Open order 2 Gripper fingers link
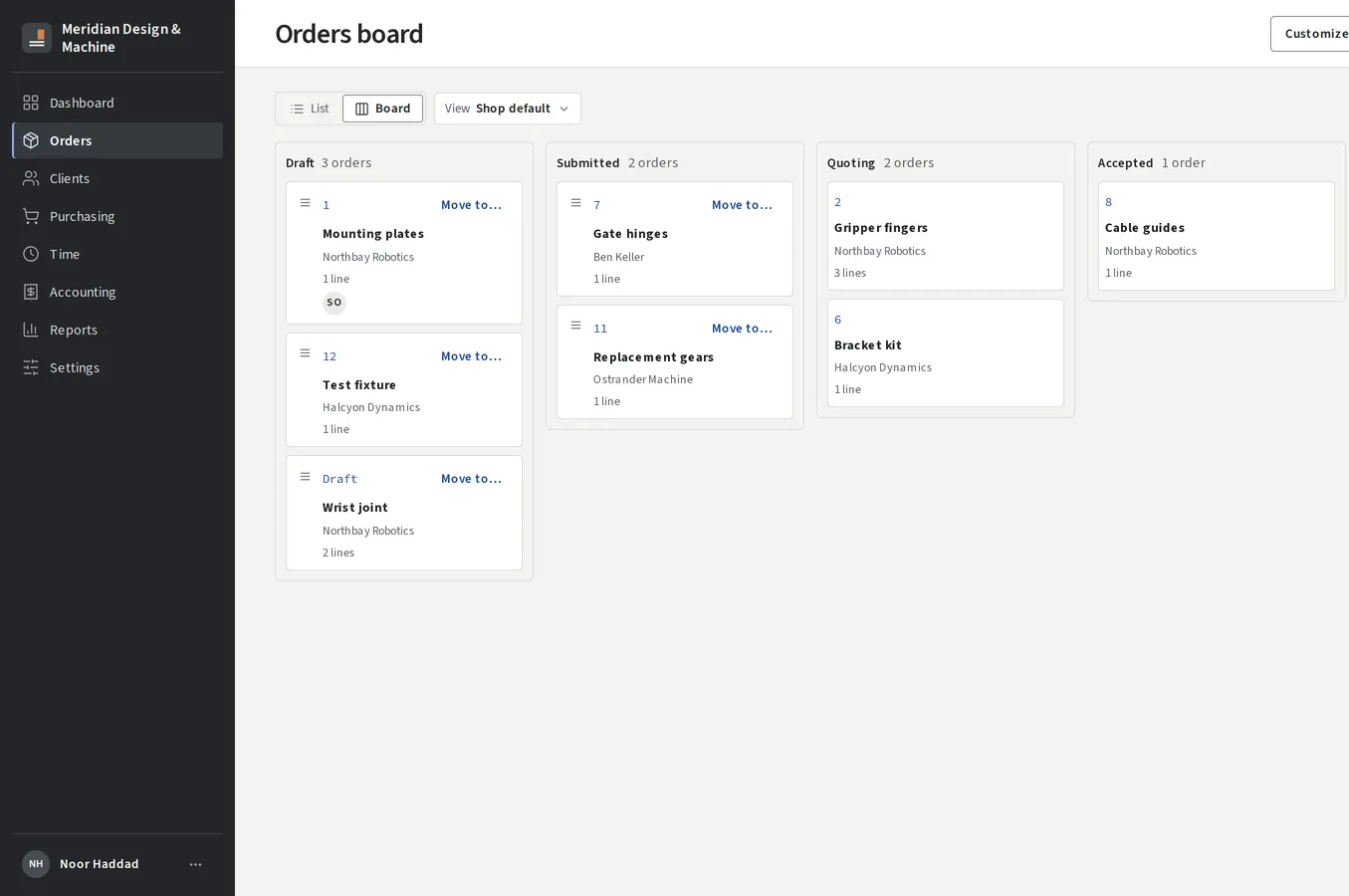 click(x=837, y=202)
